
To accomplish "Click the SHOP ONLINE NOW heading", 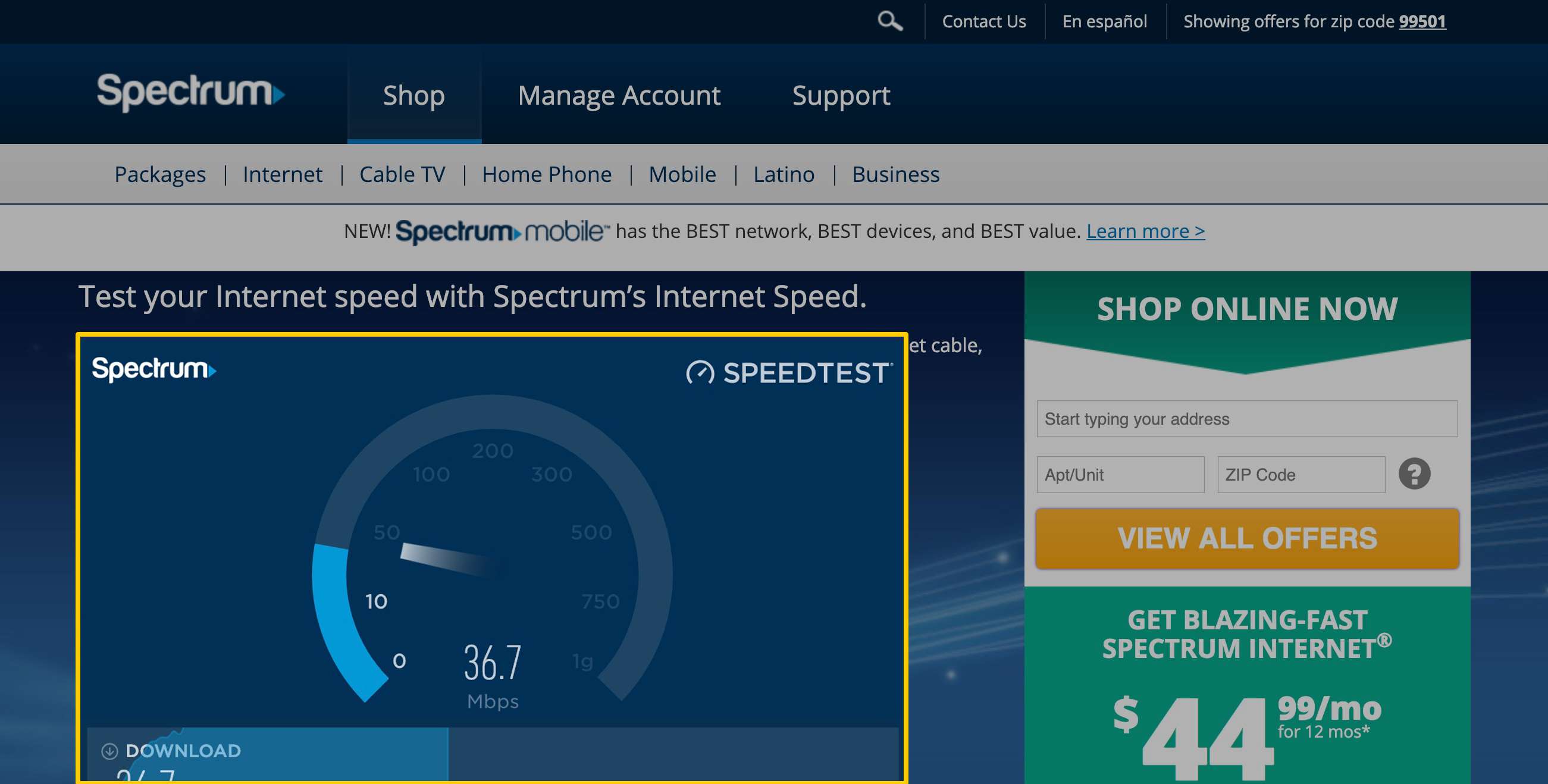I will [1247, 309].
